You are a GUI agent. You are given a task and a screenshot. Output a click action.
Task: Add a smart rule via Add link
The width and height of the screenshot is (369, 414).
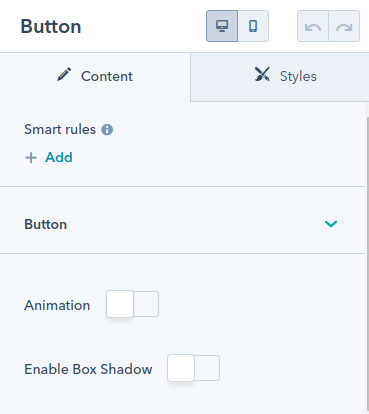(59, 157)
